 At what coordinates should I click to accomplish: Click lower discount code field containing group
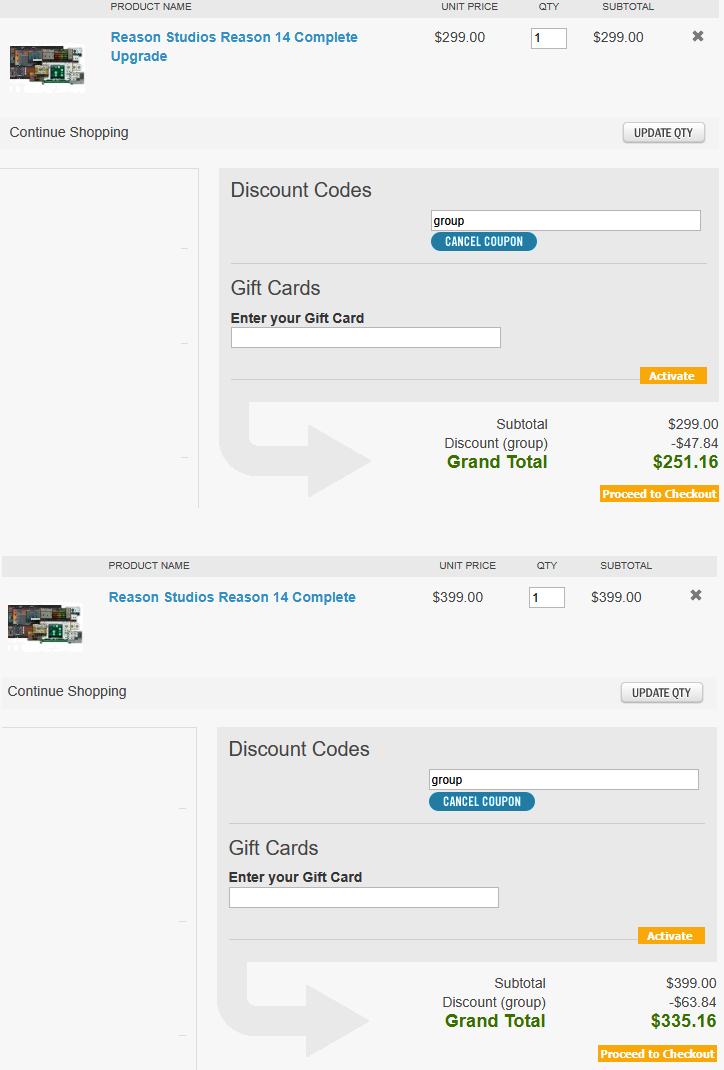[564, 779]
